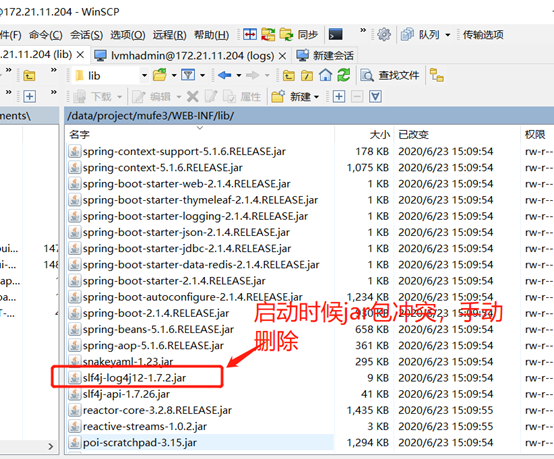Viewport: 554px width, 459px height.
Task: Open the 新建会话 new session tab
Action: tap(325, 55)
